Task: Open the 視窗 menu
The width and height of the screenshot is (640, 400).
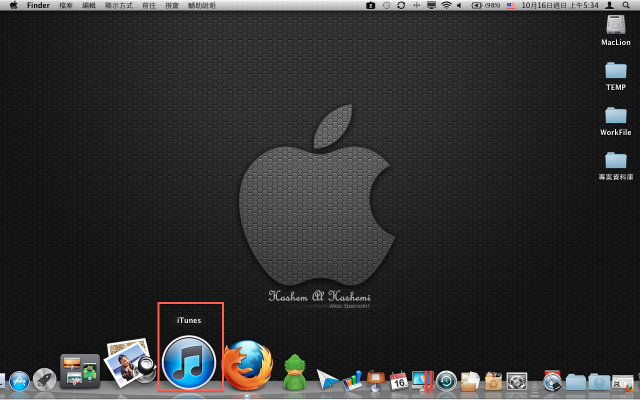Action: pyautogui.click(x=172, y=5)
